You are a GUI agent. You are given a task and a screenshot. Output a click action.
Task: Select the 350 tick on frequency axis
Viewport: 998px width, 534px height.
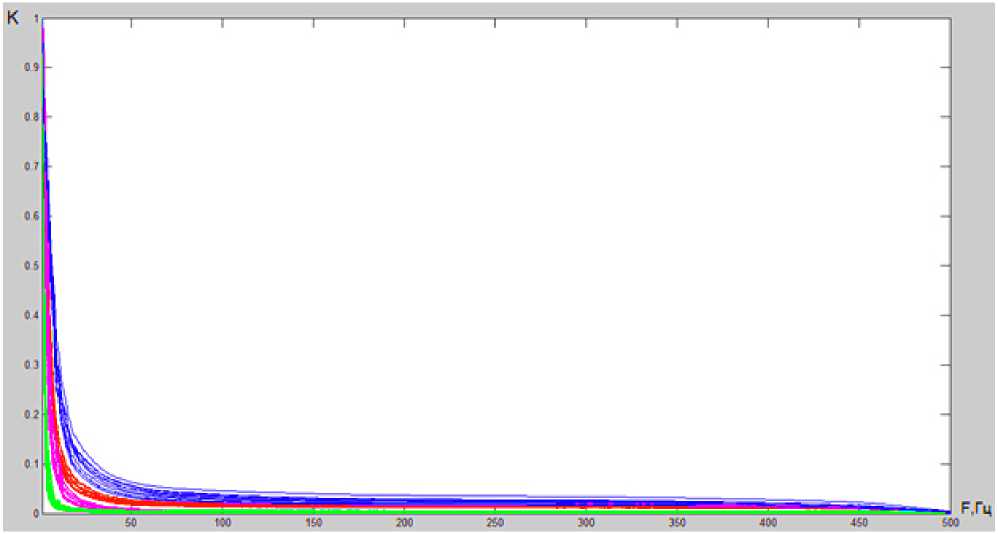tap(677, 523)
